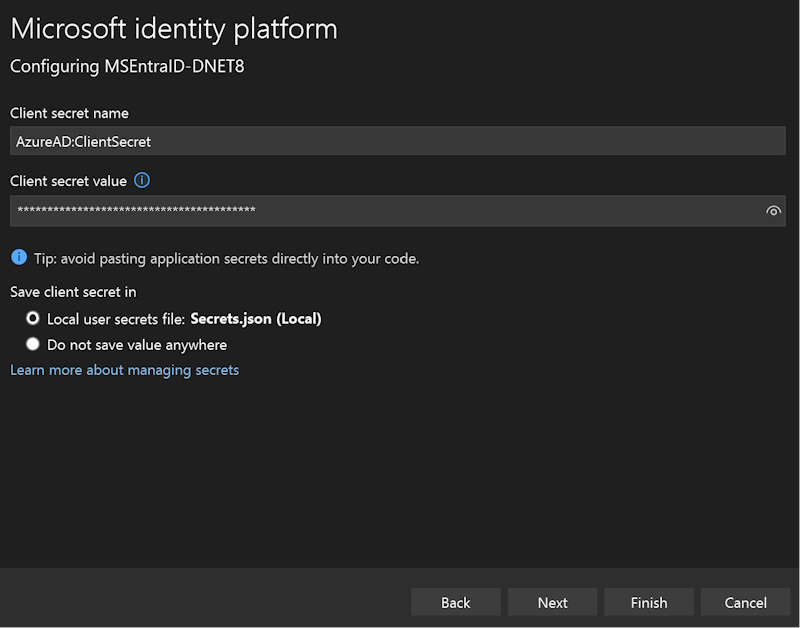Screen dimensions: 800x628
Task: Click the Client secret value label text
Action: [68, 181]
